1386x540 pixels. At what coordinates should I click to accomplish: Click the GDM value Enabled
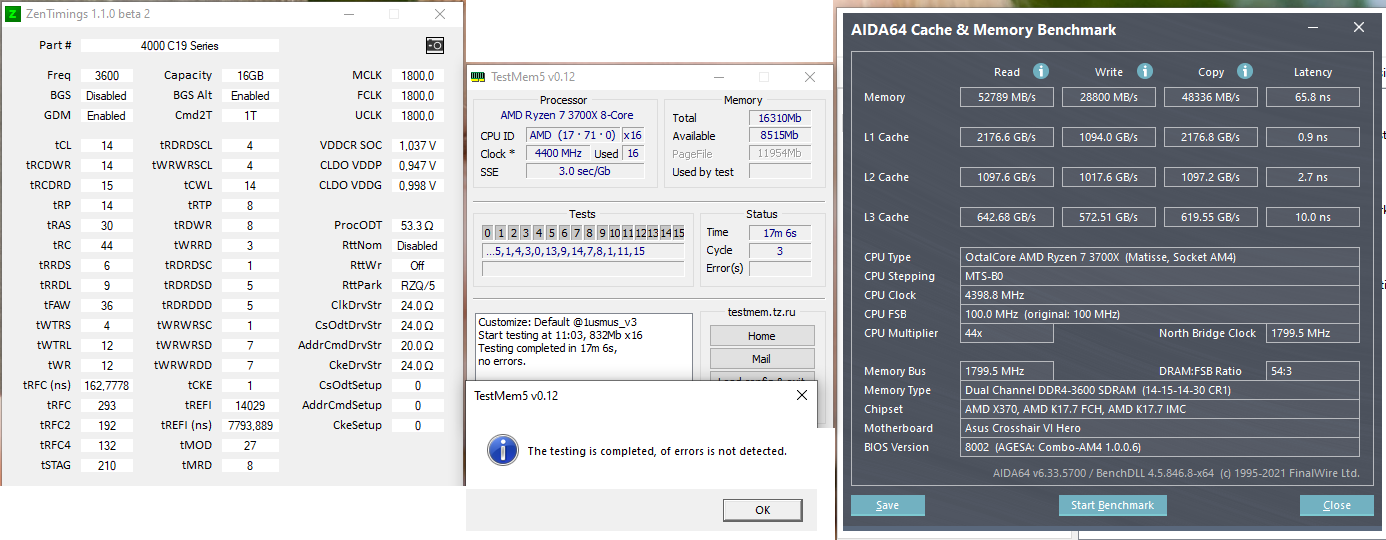107,116
